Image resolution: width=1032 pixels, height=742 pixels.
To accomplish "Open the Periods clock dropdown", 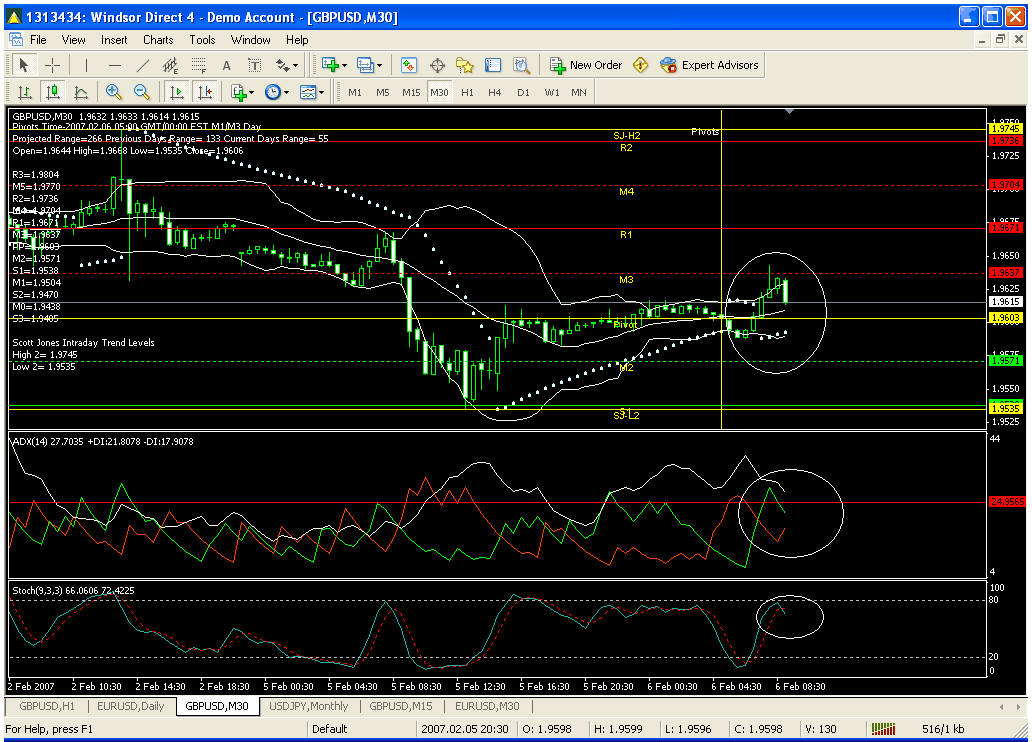I will pyautogui.click(x=277, y=92).
